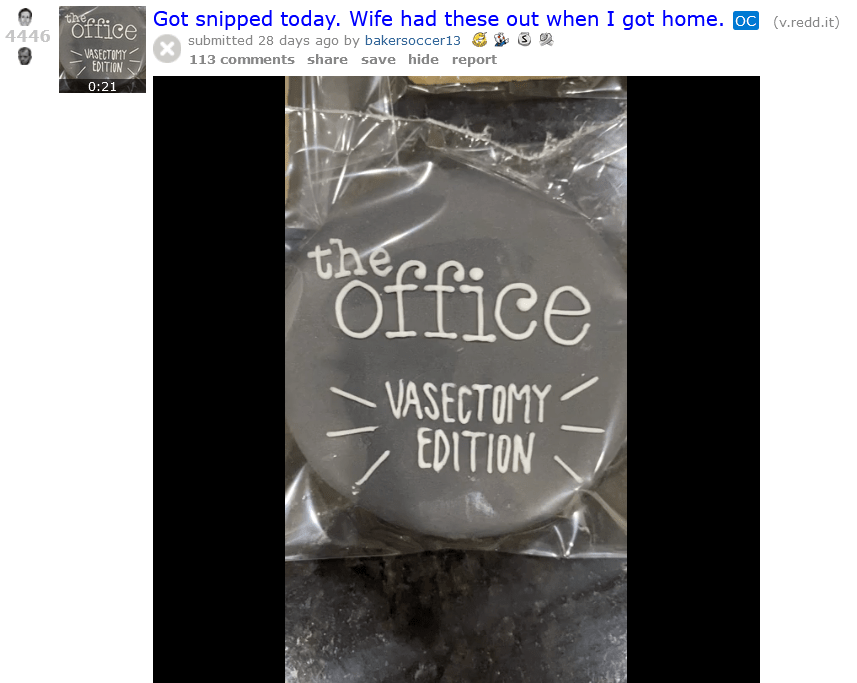Image resolution: width=857 pixels, height=683 pixels.
Task: Click the first gold laughing award icon
Action: (x=479, y=39)
